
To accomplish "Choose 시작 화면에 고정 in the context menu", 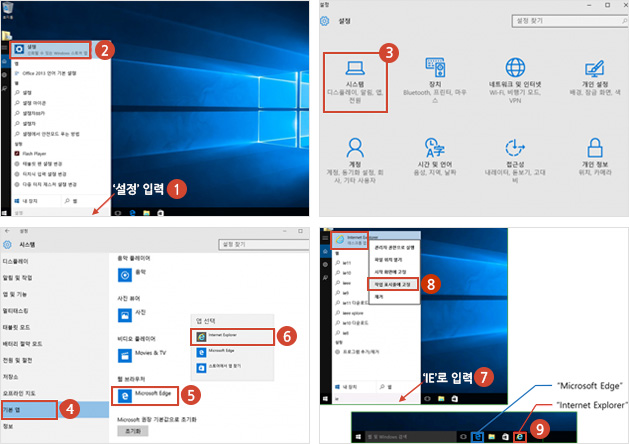I will [x=394, y=272].
